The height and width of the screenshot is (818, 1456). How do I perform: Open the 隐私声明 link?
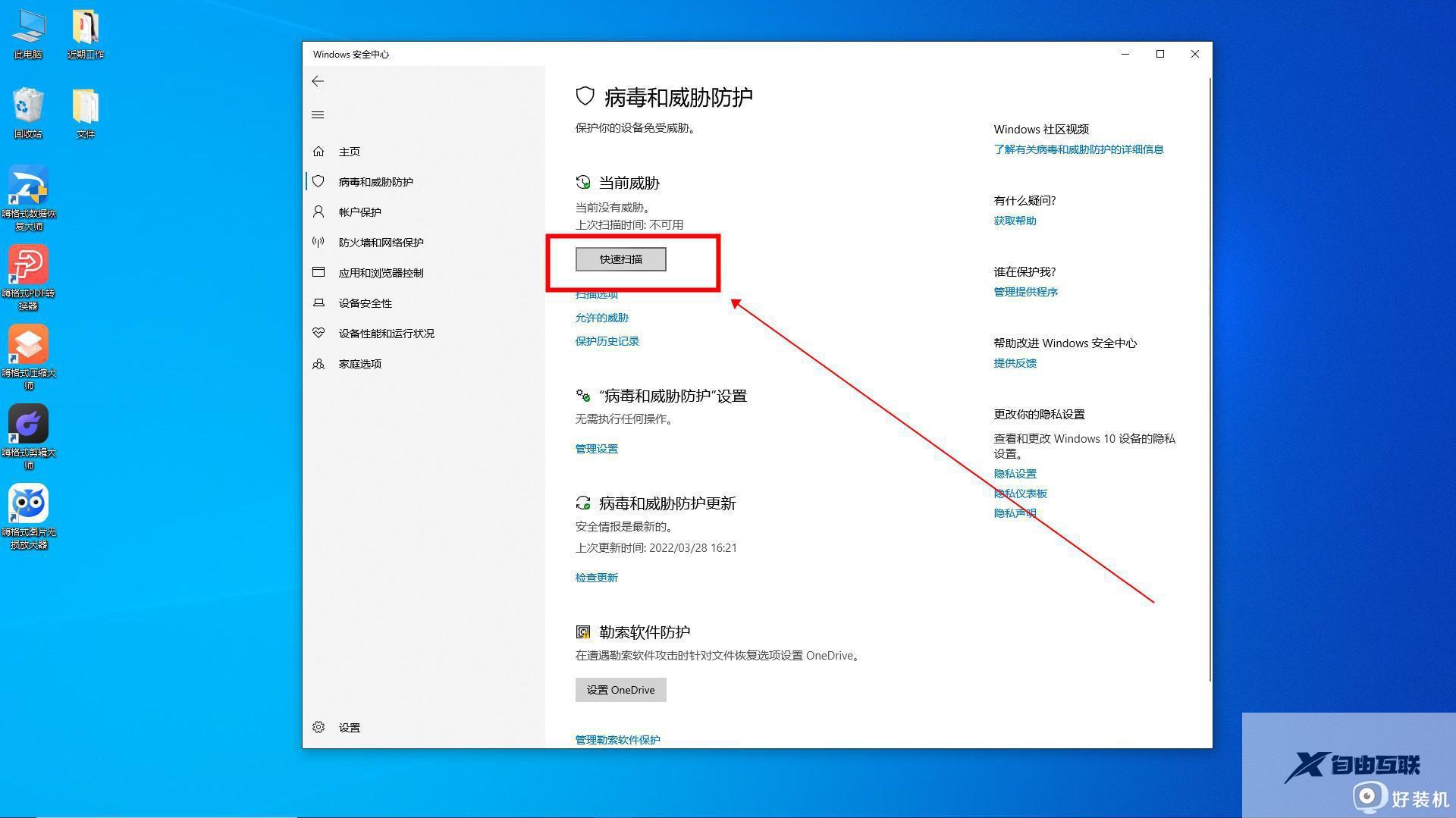coord(1015,513)
